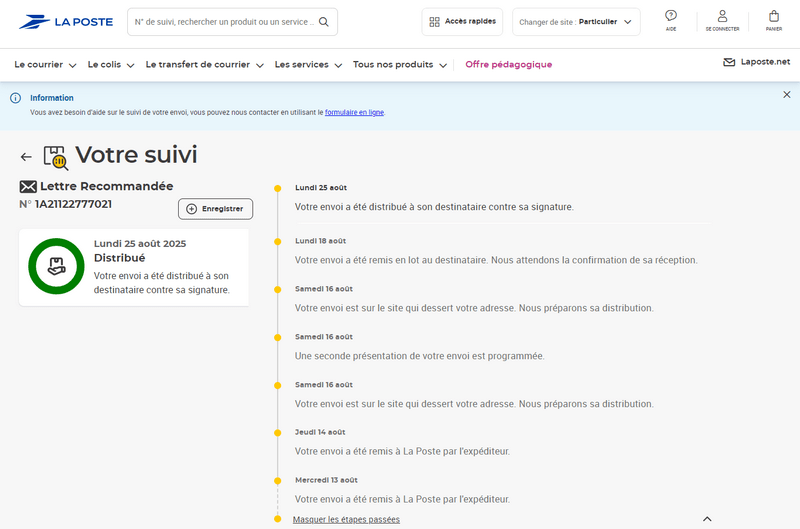Expand the Les services menu

[308, 65]
